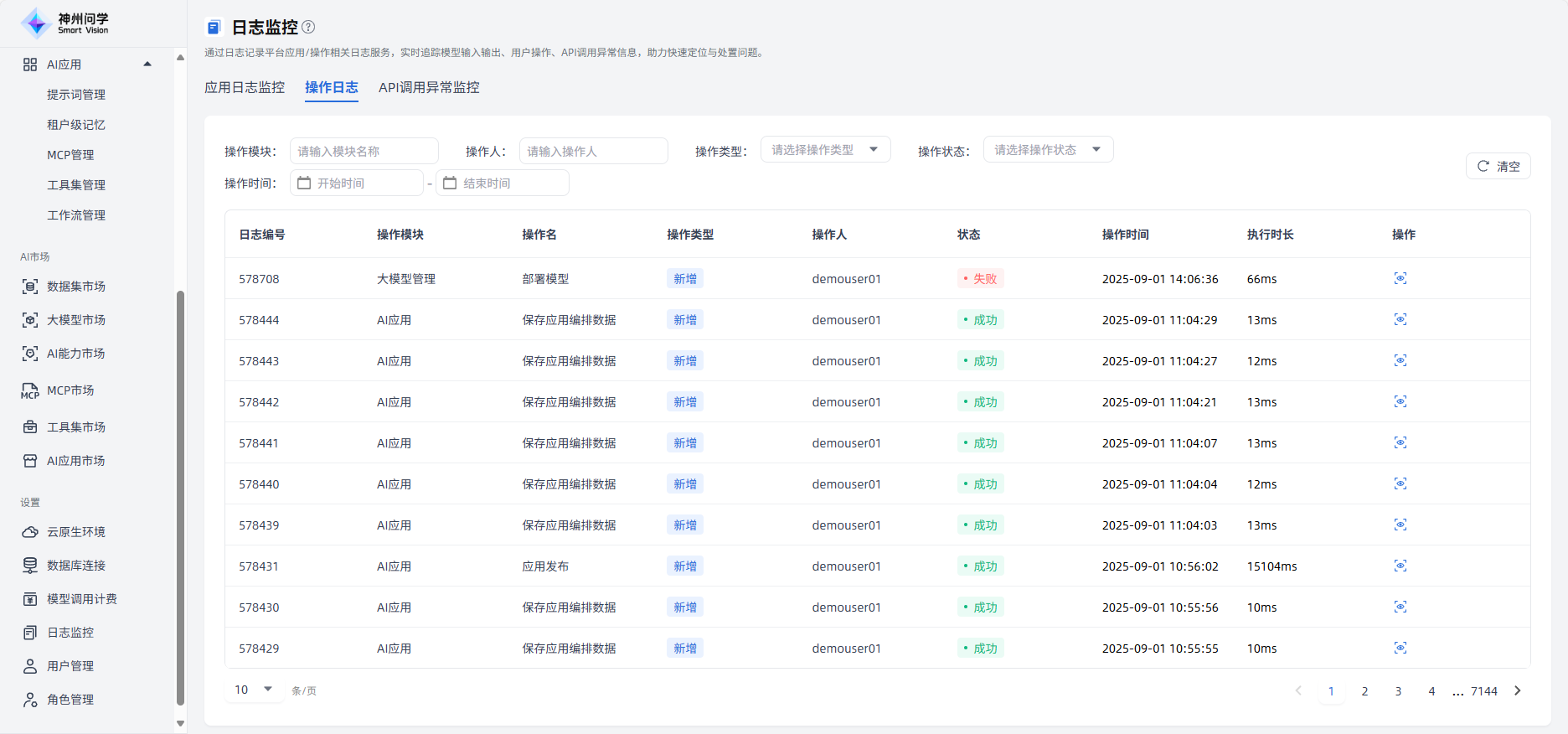
Task: Click 应用发布 operation name cell
Action: 545,566
